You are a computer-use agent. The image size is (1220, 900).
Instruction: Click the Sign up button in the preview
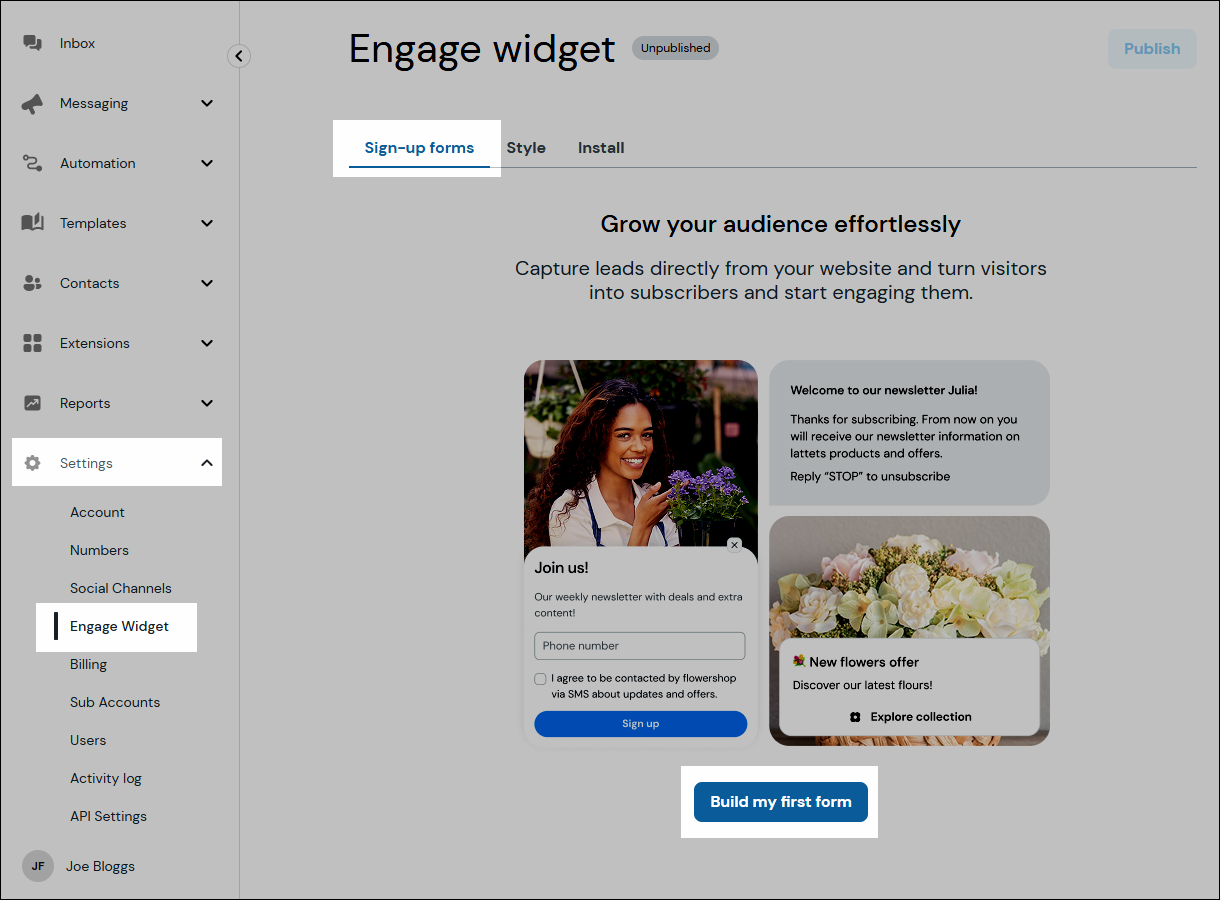point(640,723)
